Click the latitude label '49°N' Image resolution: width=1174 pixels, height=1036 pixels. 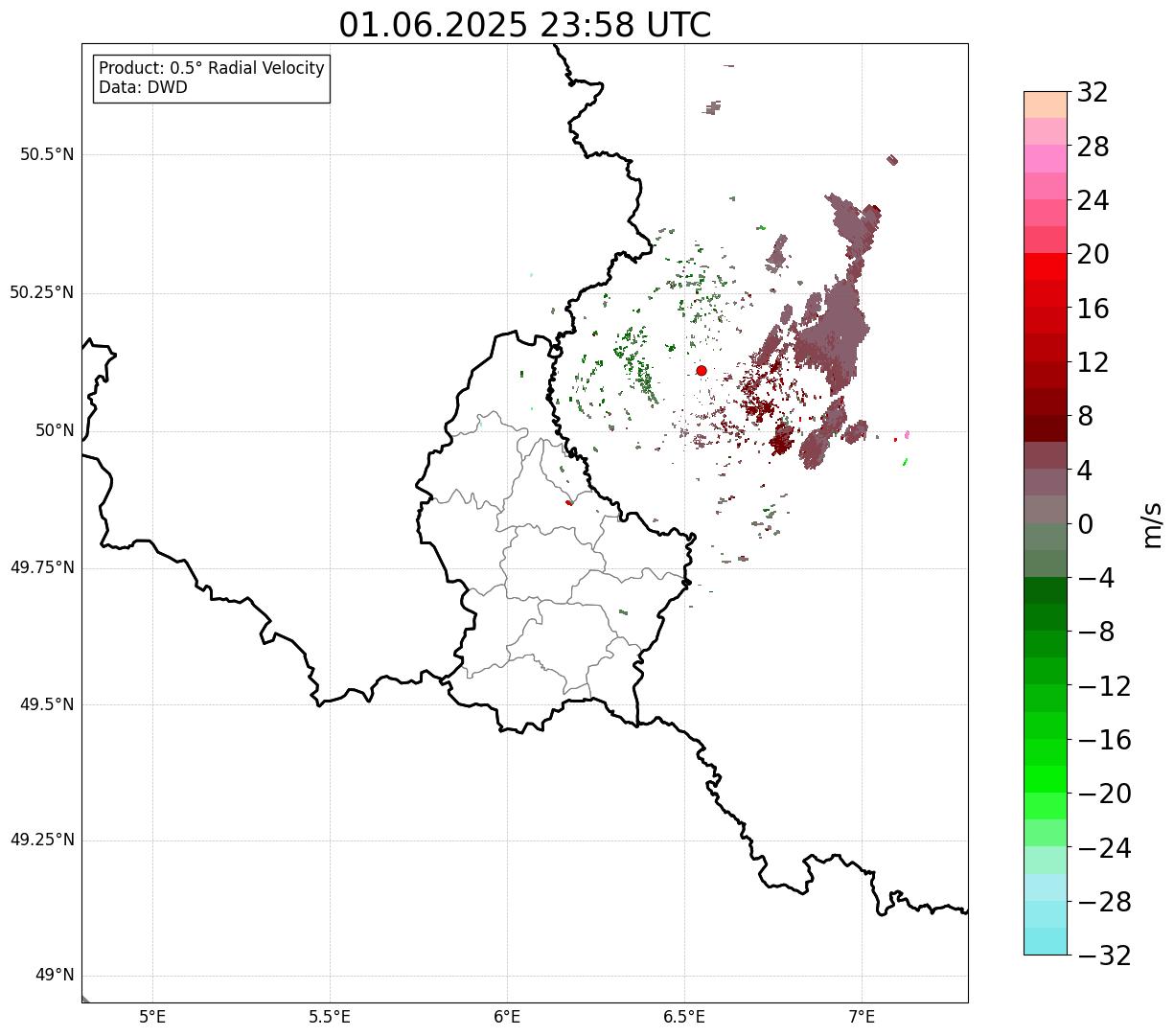pyautogui.click(x=56, y=976)
